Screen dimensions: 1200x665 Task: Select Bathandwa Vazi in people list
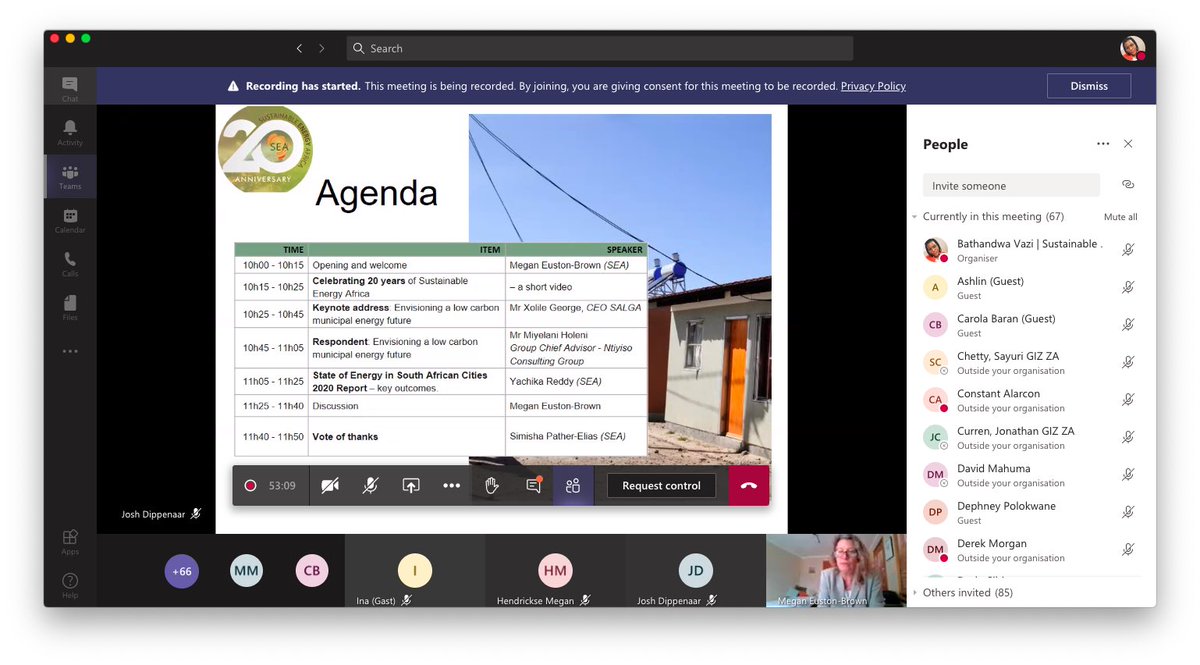[1030, 250]
